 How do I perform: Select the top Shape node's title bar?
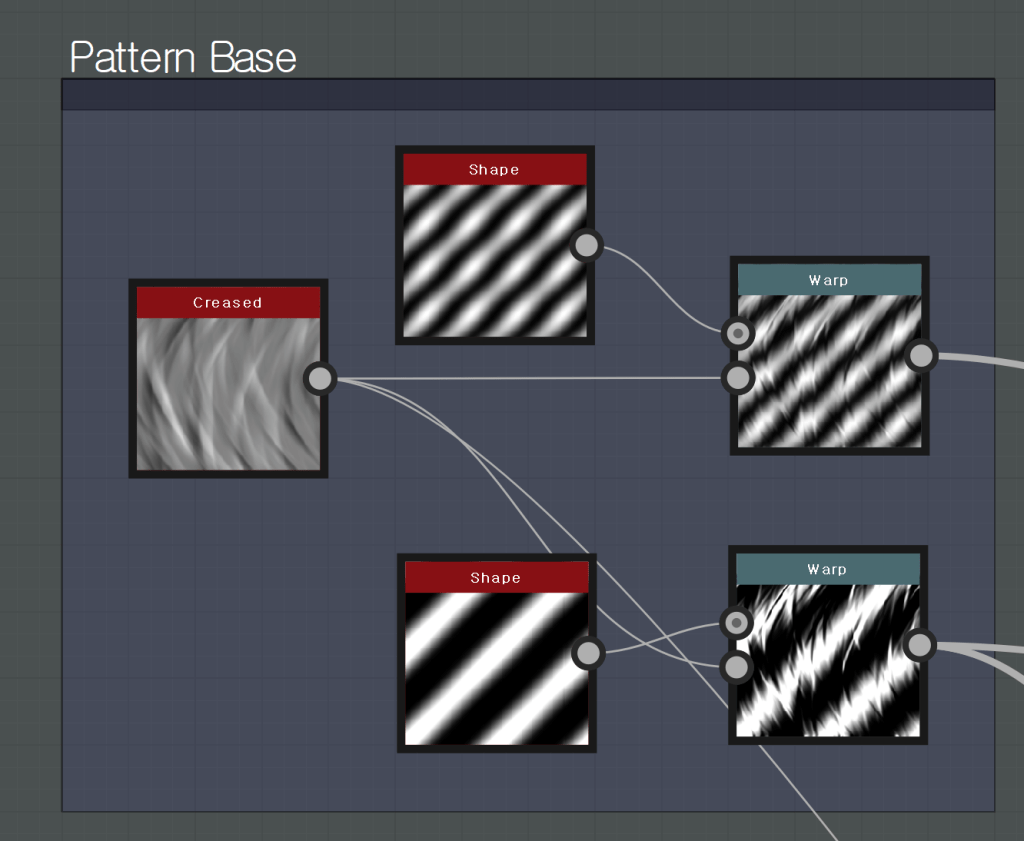(494, 169)
